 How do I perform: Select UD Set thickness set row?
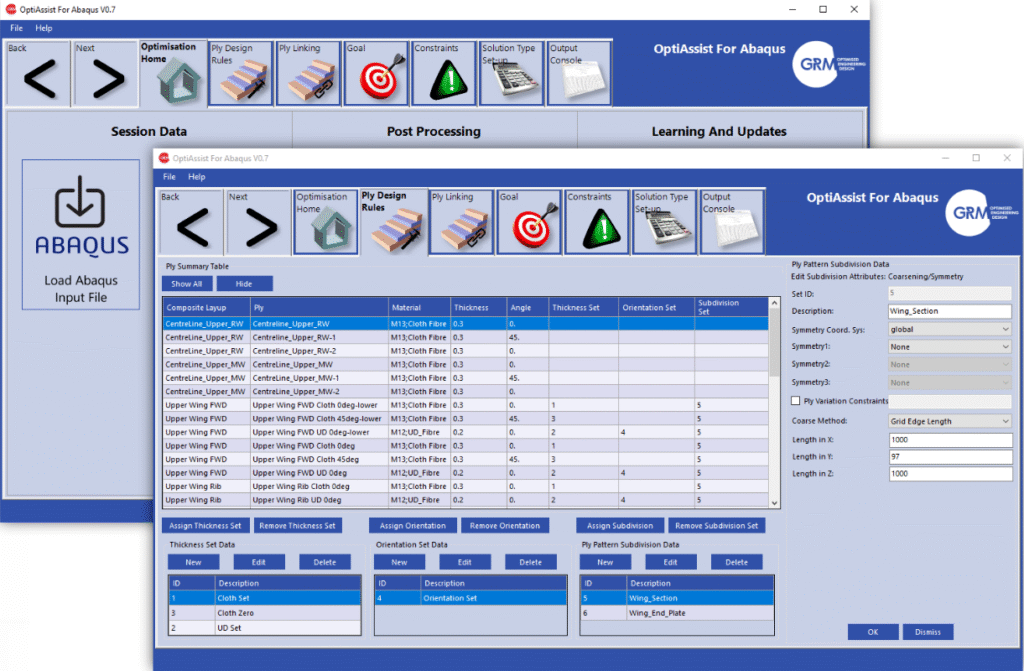click(x=264, y=628)
